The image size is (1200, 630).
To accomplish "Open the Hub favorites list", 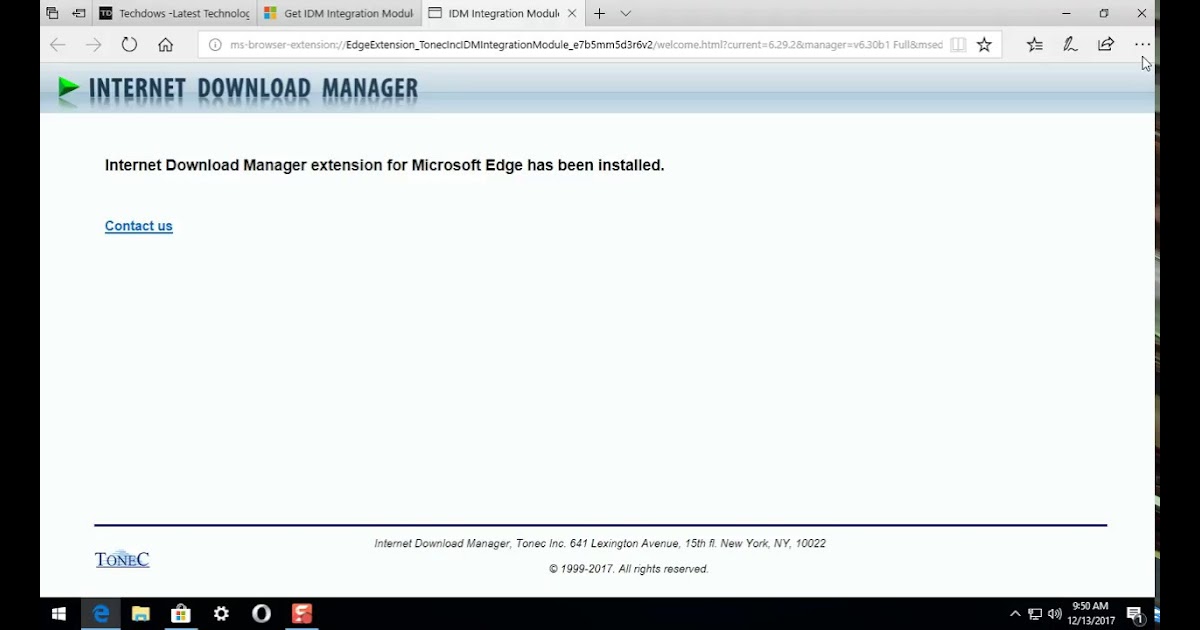I will point(1035,45).
